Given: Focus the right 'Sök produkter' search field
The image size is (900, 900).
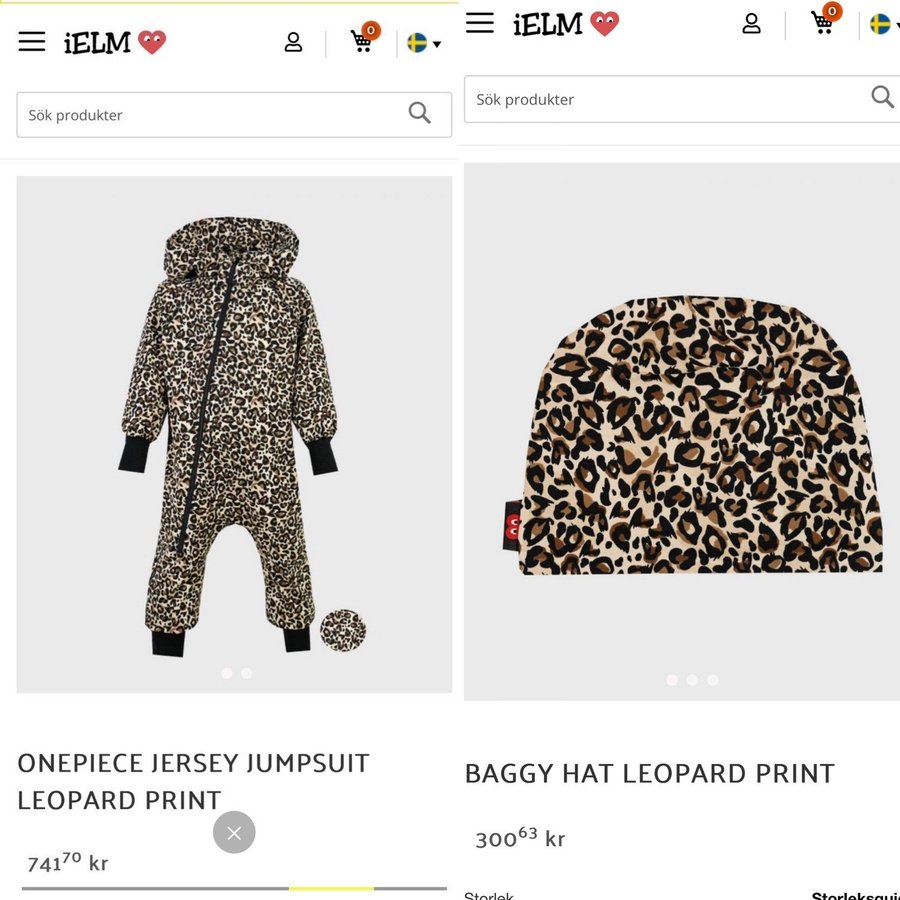Looking at the screenshot, I should (660, 99).
